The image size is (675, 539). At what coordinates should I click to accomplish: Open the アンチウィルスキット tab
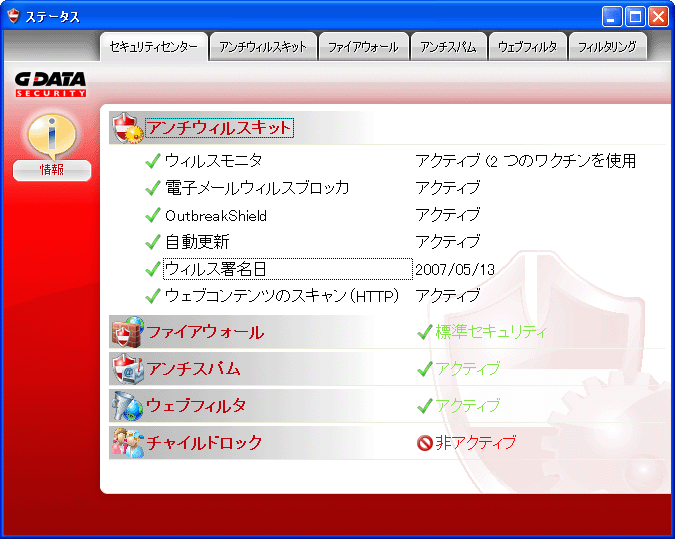[263, 46]
